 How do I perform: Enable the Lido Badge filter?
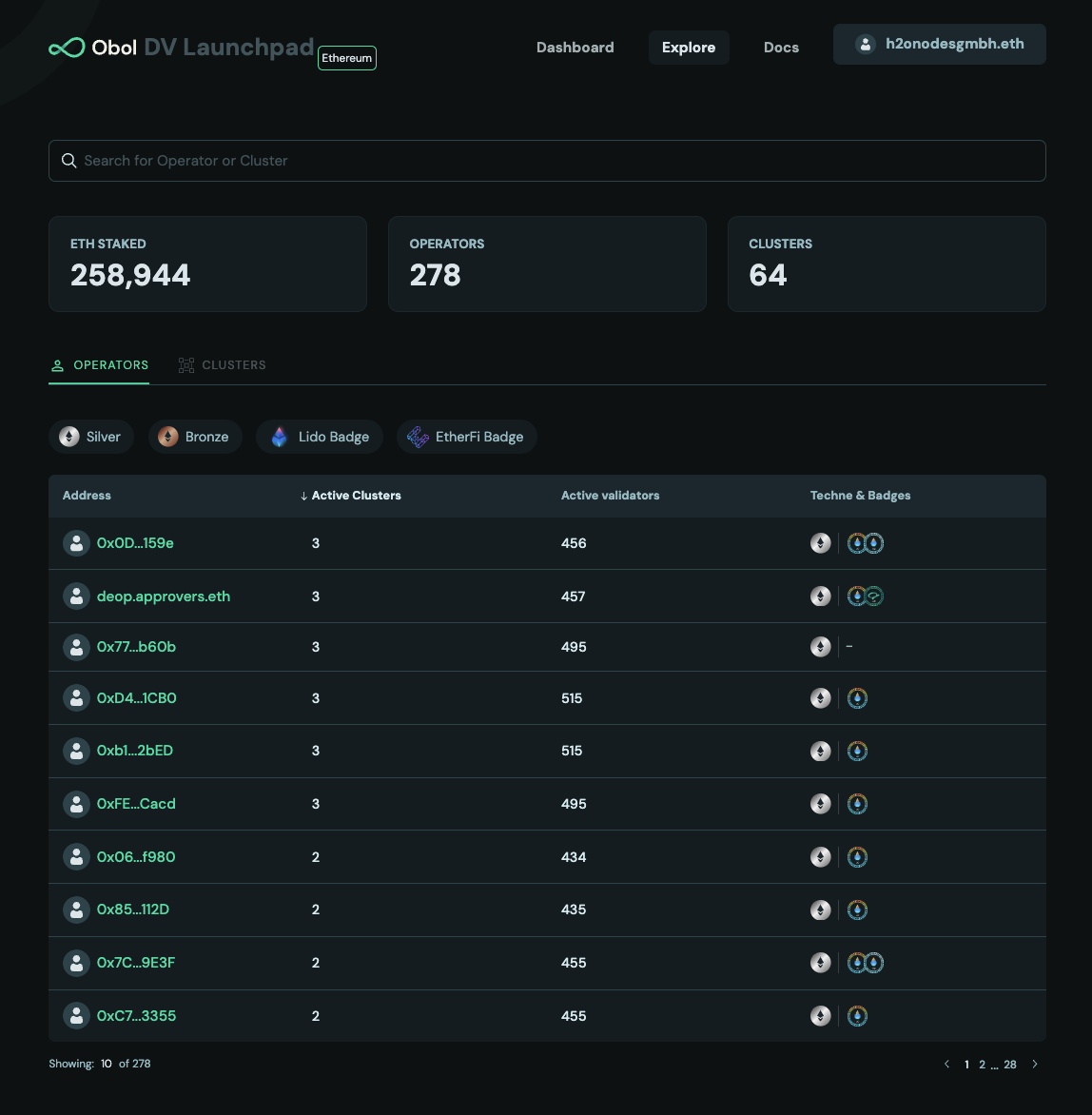(x=320, y=437)
